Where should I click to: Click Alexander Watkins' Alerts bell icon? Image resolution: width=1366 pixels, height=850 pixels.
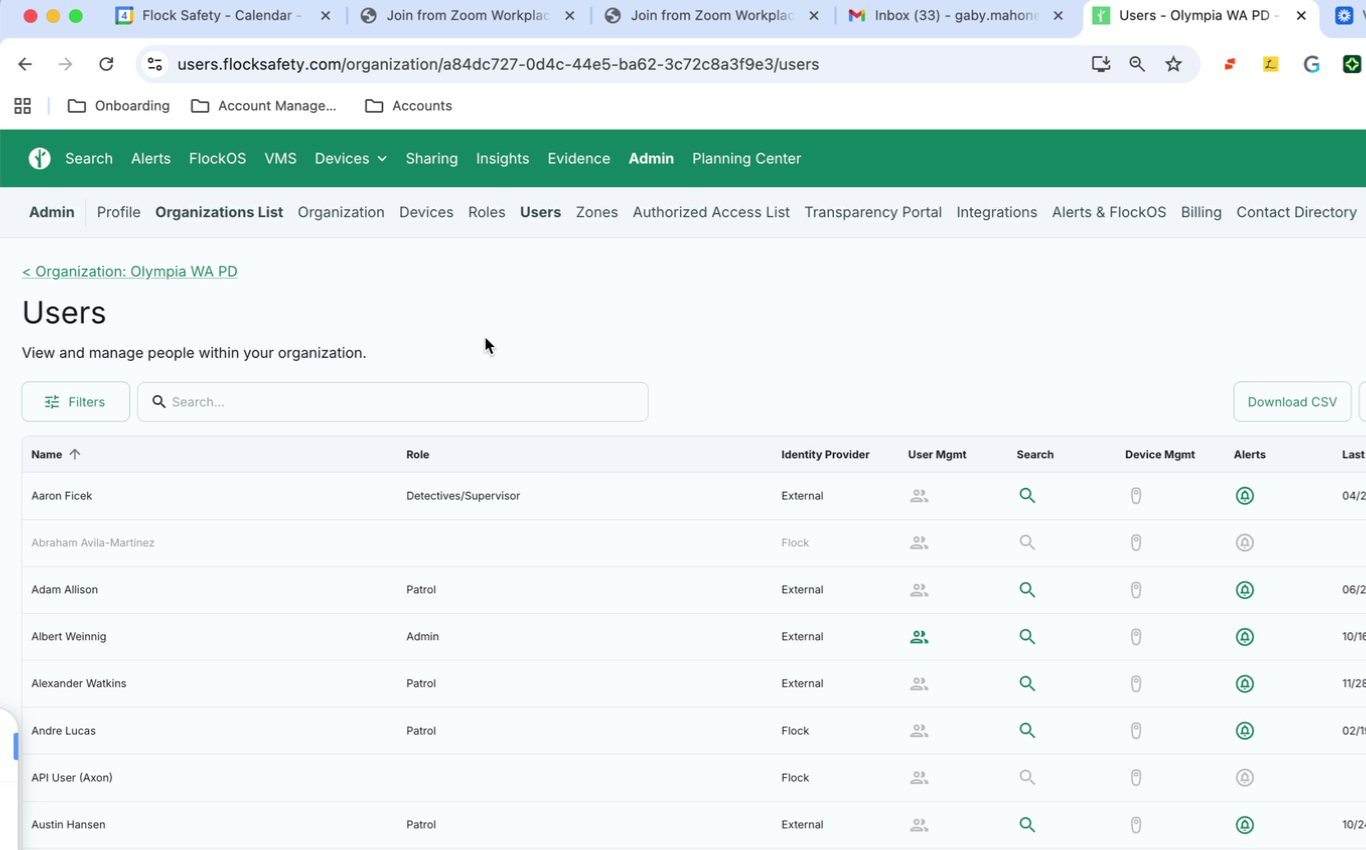click(1245, 684)
